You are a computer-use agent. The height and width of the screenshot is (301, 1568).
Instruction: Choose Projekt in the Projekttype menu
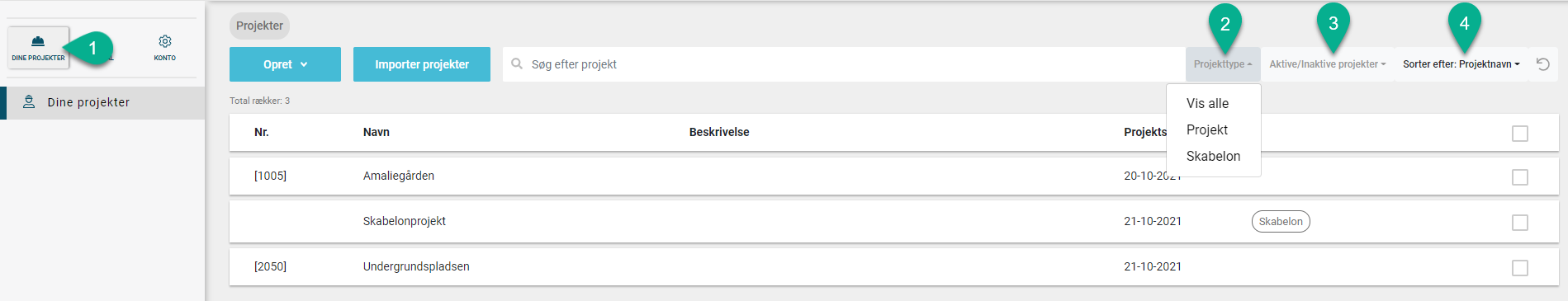(1206, 129)
